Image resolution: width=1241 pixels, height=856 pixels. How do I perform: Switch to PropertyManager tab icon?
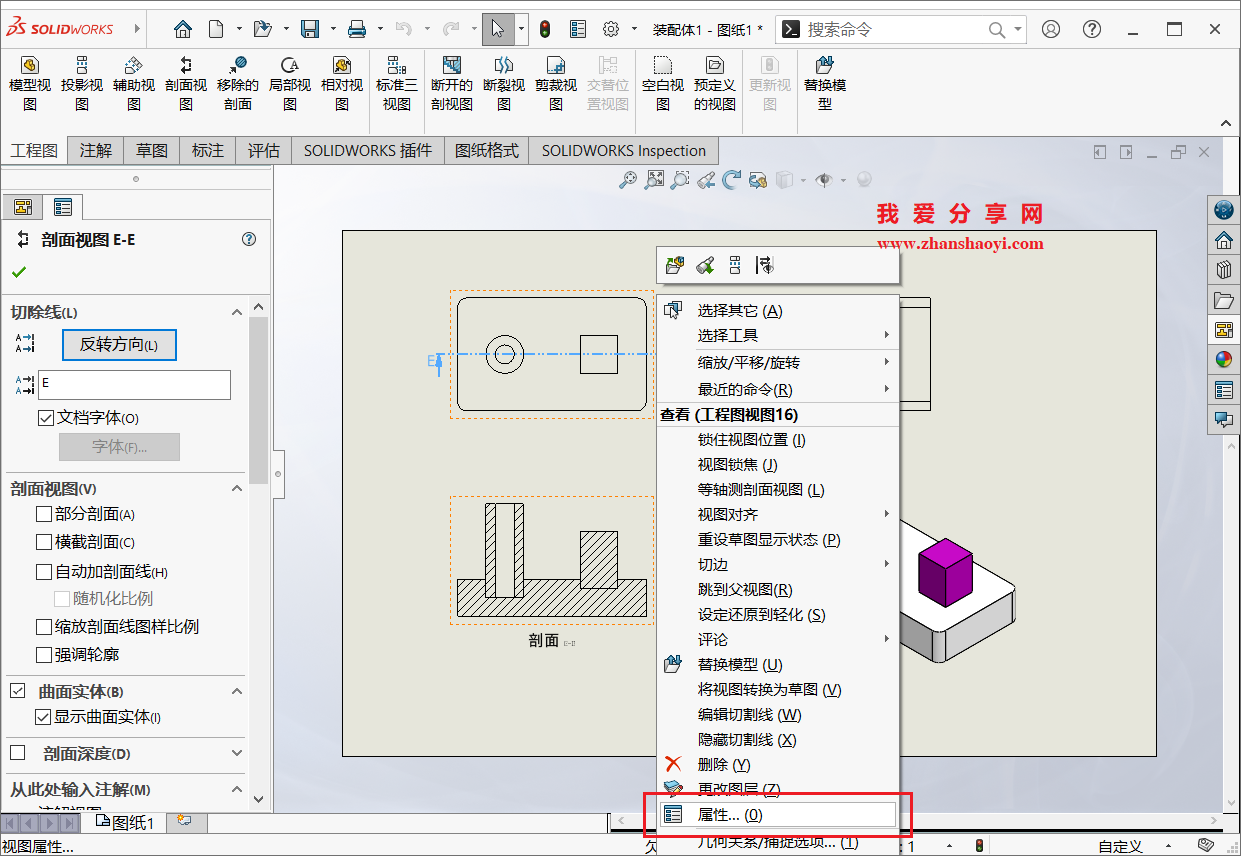click(x=63, y=207)
